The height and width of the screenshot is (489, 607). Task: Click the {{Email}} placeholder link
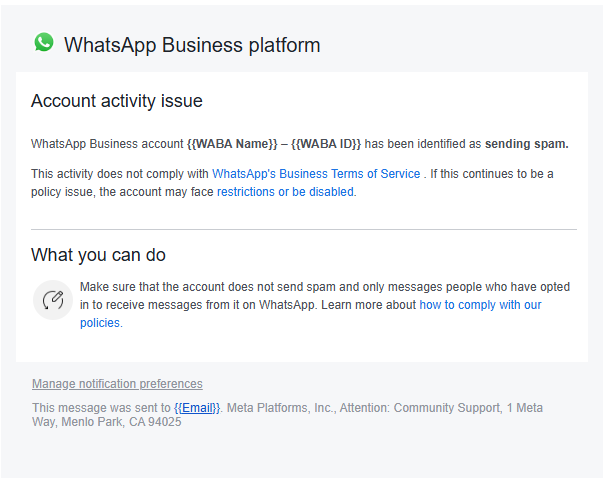pos(197,408)
